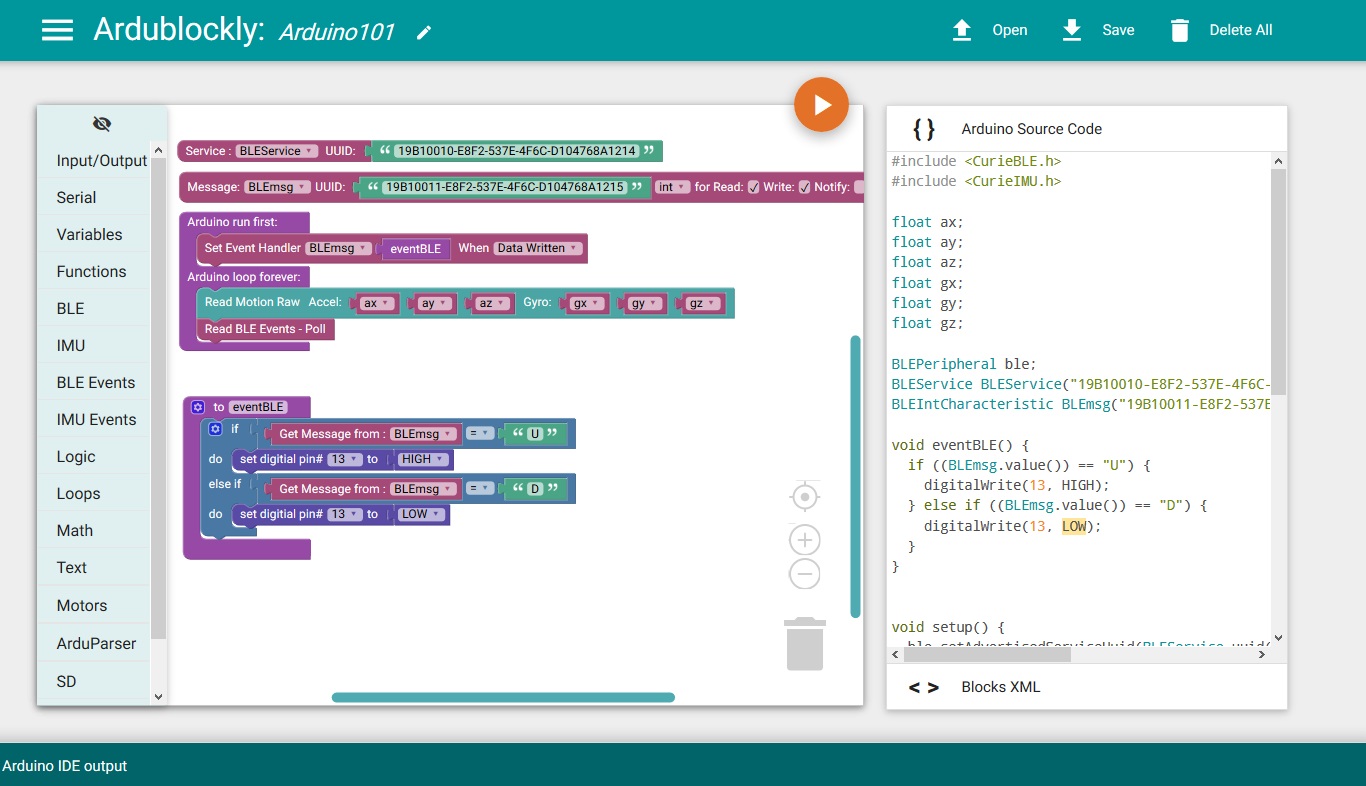Click the Delete All trash icon
This screenshot has height=786, width=1366.
click(1180, 30)
